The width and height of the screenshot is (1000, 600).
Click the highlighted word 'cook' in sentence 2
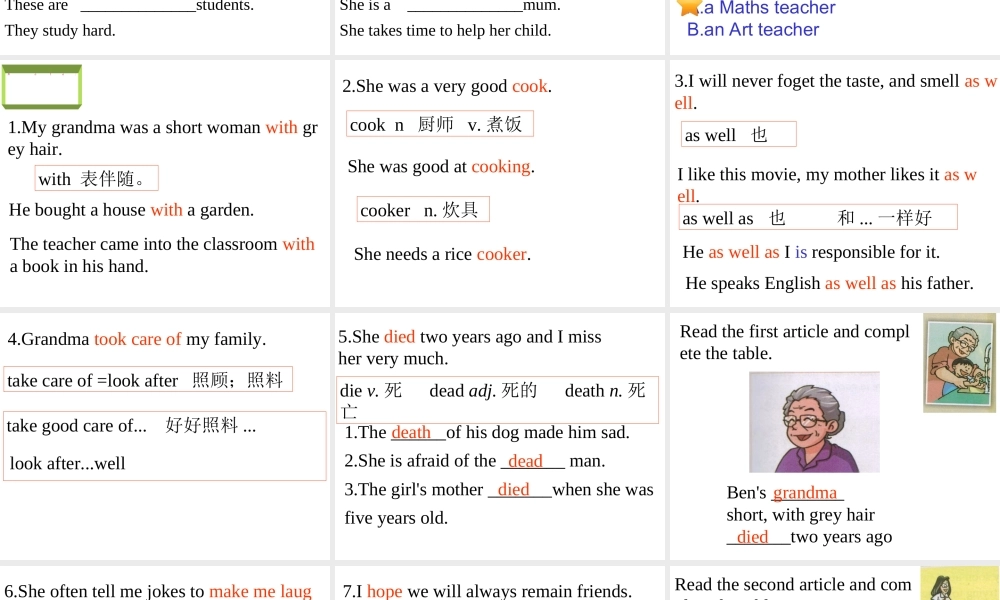pyautogui.click(x=529, y=86)
